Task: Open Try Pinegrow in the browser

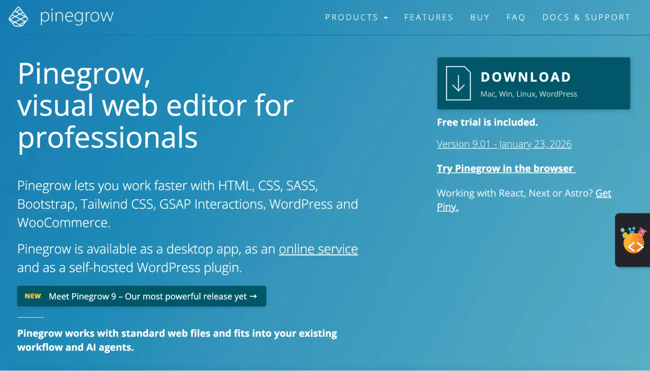Action: [x=506, y=169]
